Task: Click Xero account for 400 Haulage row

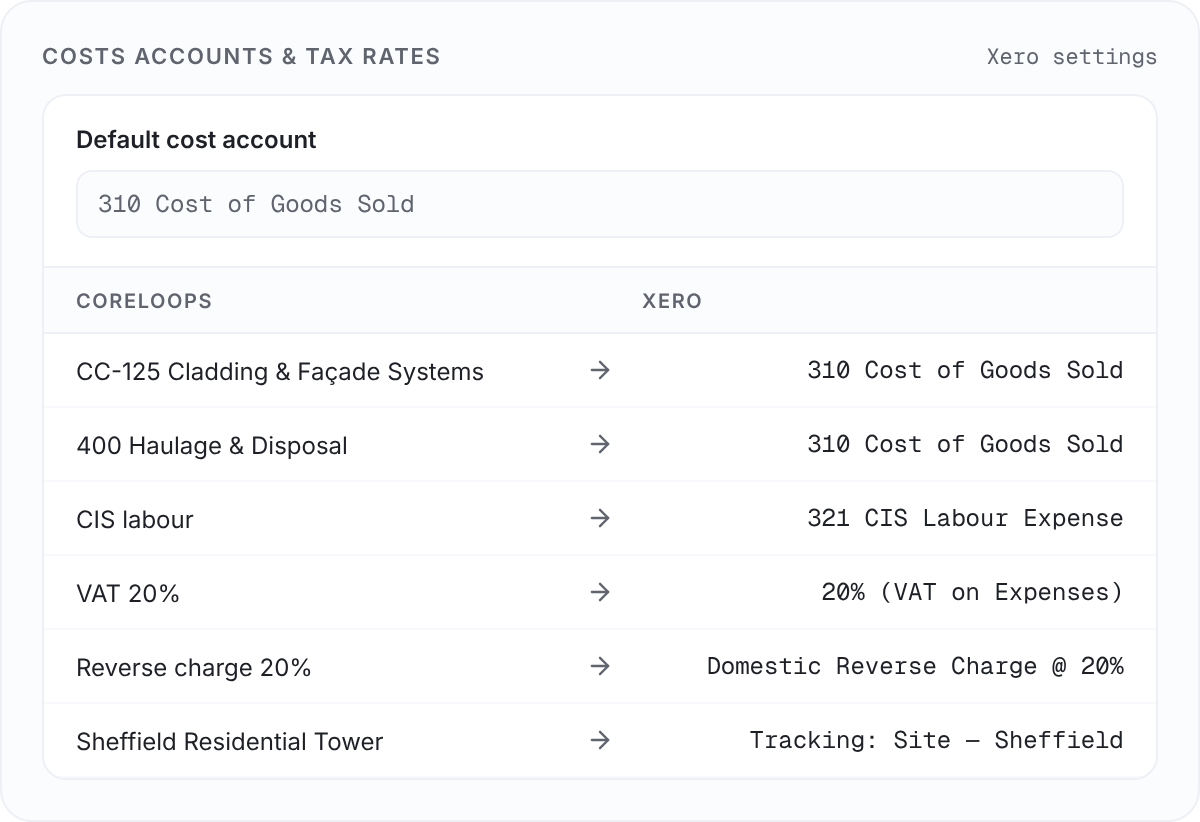Action: [x=965, y=444]
